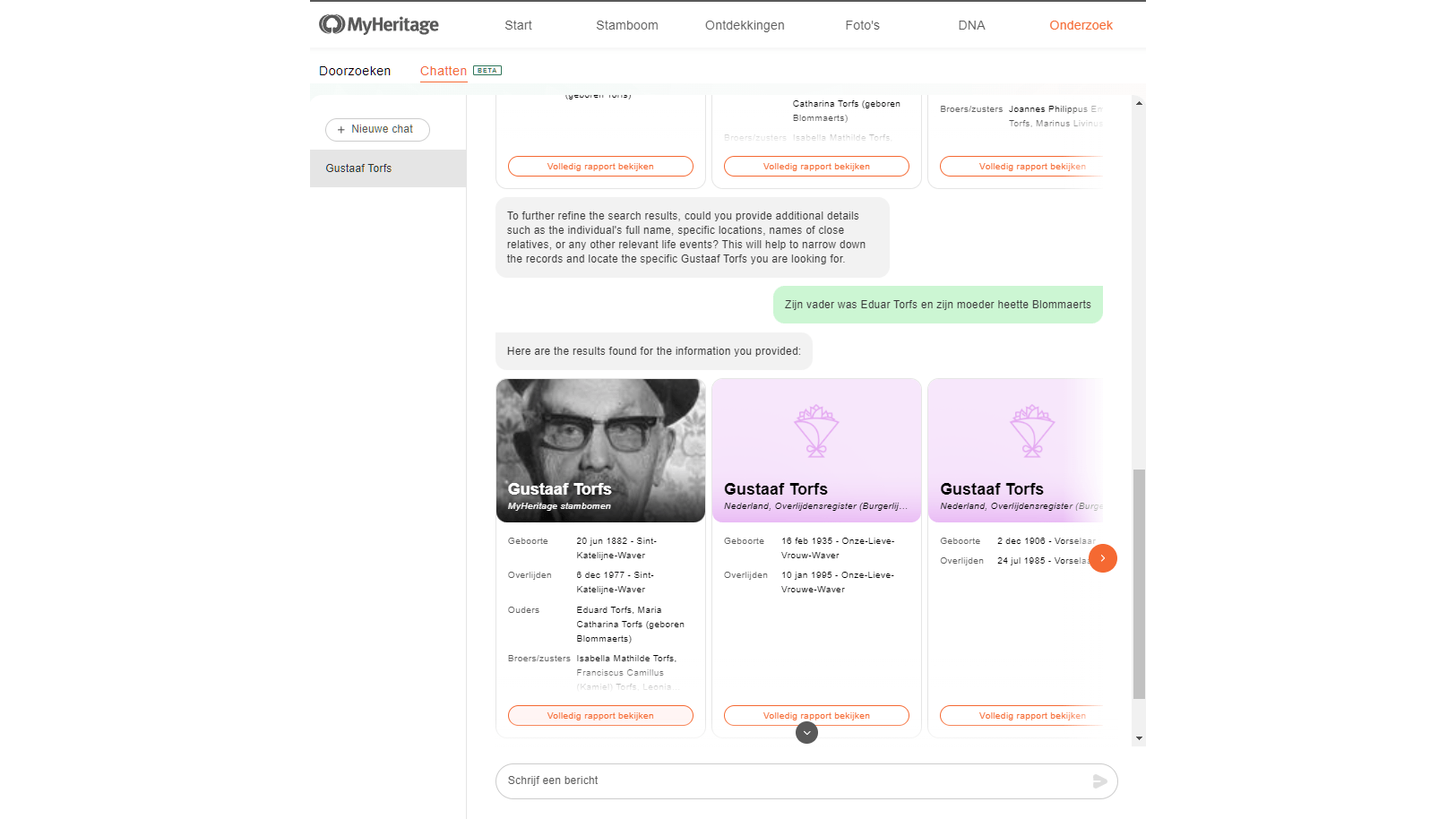Viewport: 1456px width, 819px height.
Task: Open Volledig rapport of the top card showing 'Isabella Mathilde Torfs'
Action: tap(816, 167)
